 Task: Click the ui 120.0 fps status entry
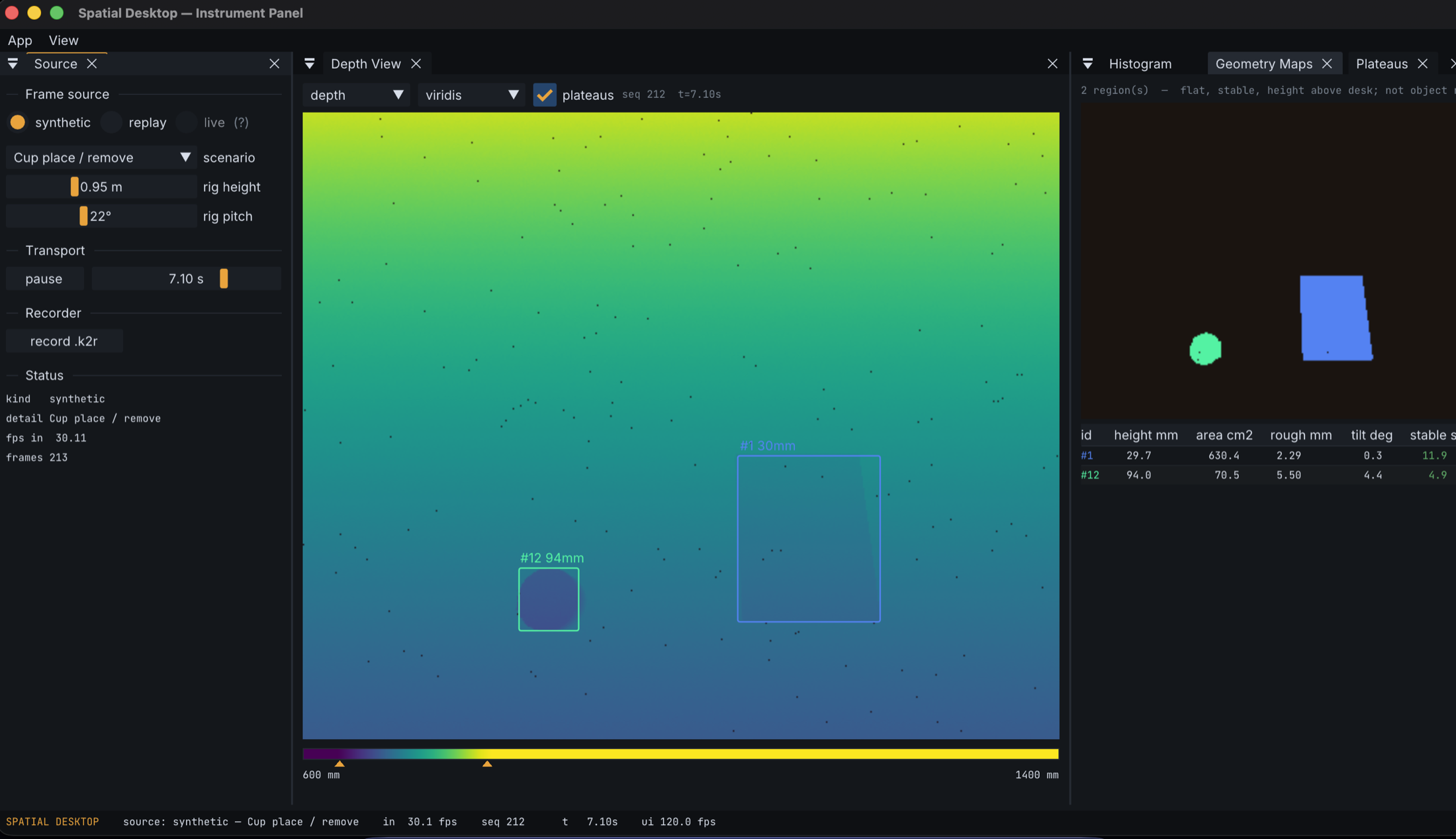pyautogui.click(x=678, y=822)
